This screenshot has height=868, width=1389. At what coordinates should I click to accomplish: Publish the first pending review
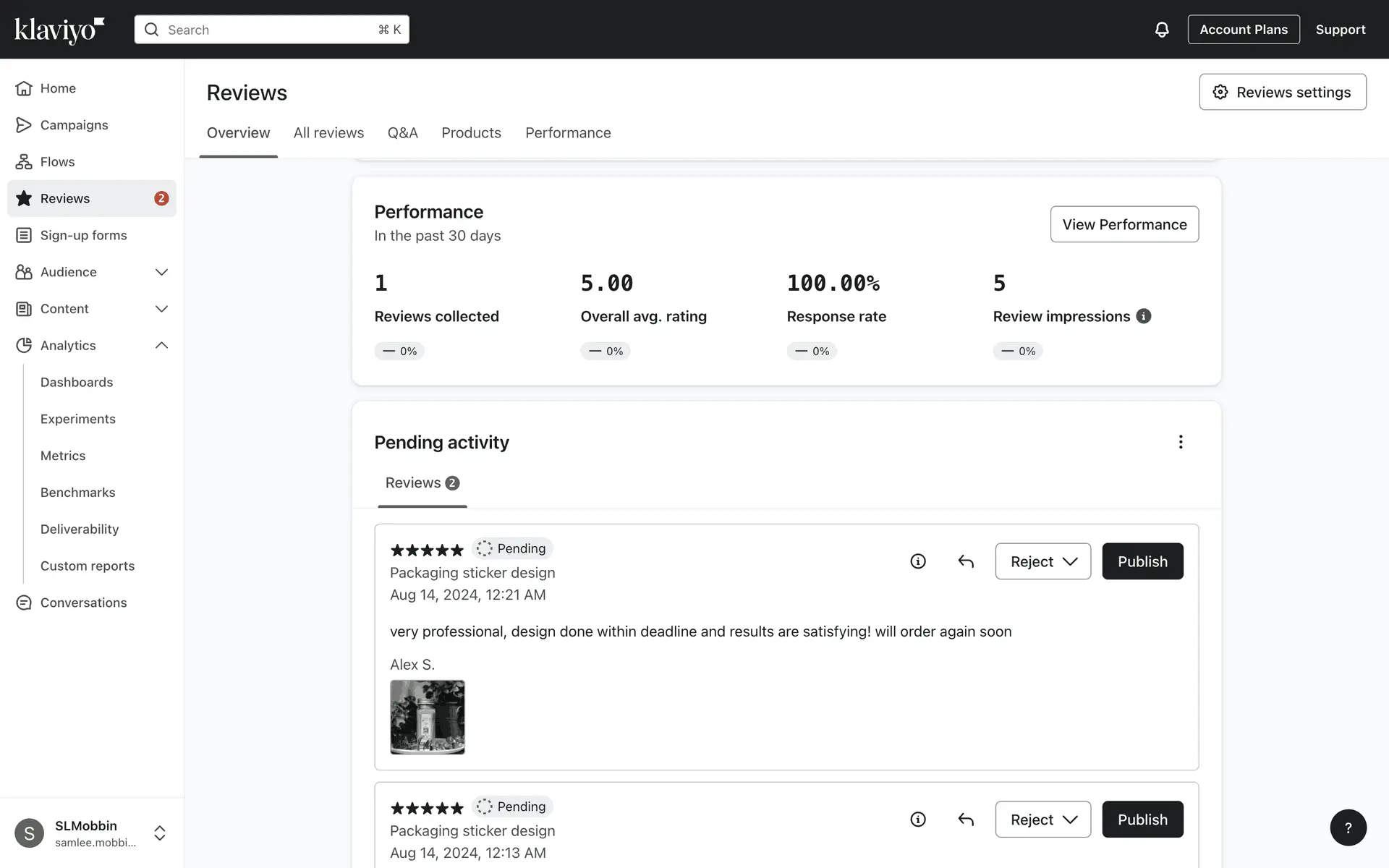1142,561
